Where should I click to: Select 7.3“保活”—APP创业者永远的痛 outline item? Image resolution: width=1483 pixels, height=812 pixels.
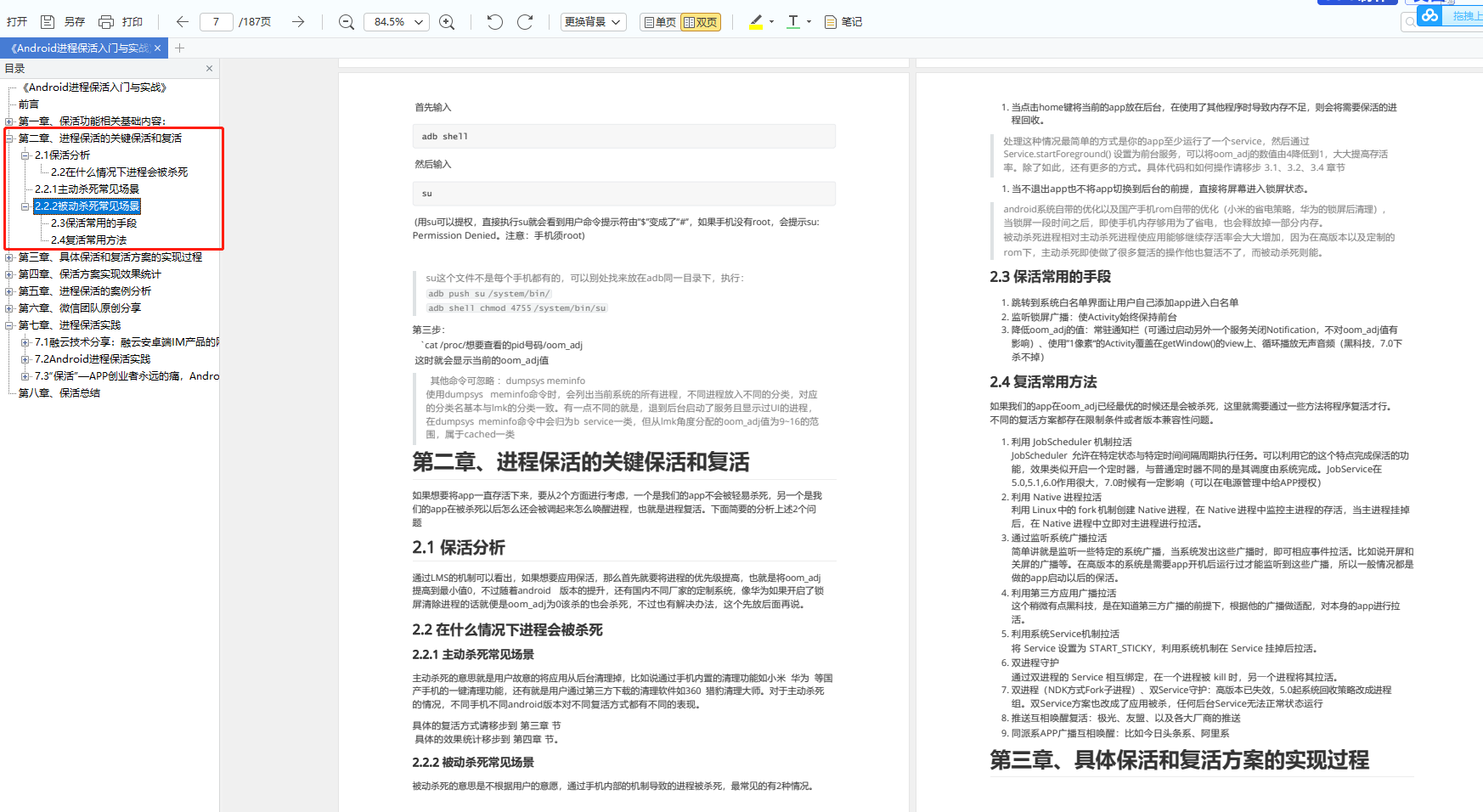tap(127, 376)
